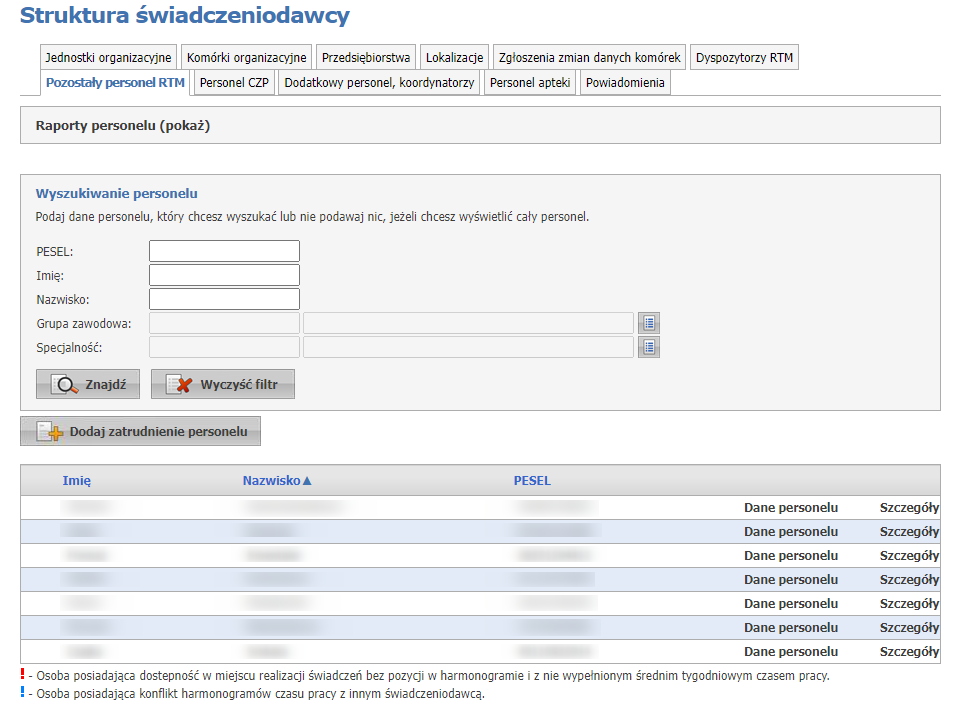The image size is (961, 709).
Task: Open the Specjalność dictionary list icon
Action: click(649, 347)
